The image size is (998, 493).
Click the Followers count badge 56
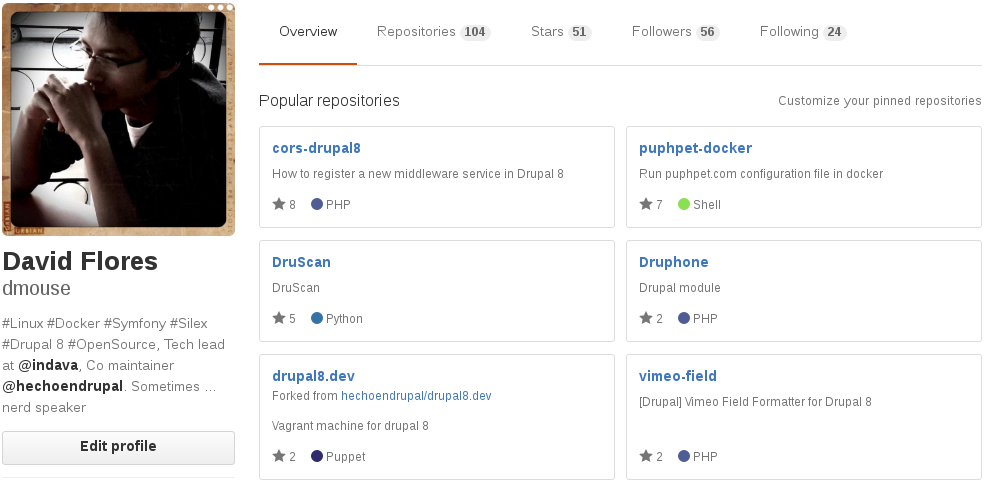pyautogui.click(x=708, y=32)
